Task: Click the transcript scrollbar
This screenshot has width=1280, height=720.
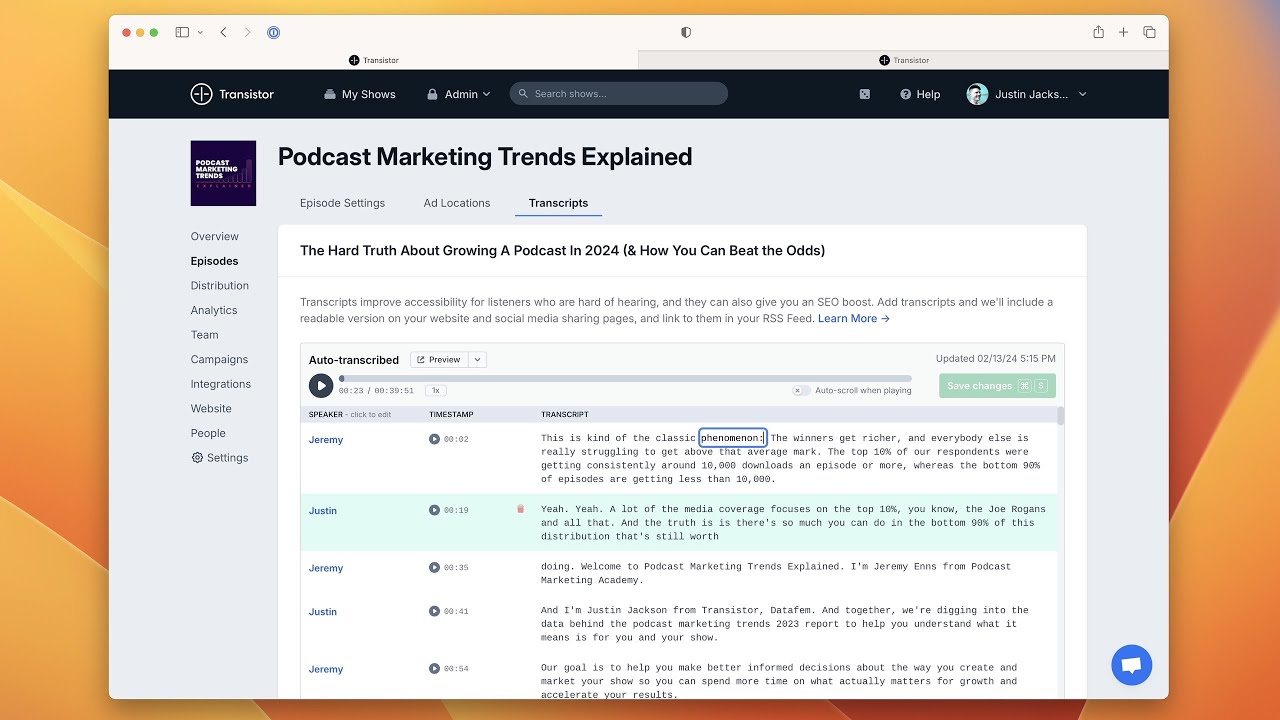Action: [1060, 416]
